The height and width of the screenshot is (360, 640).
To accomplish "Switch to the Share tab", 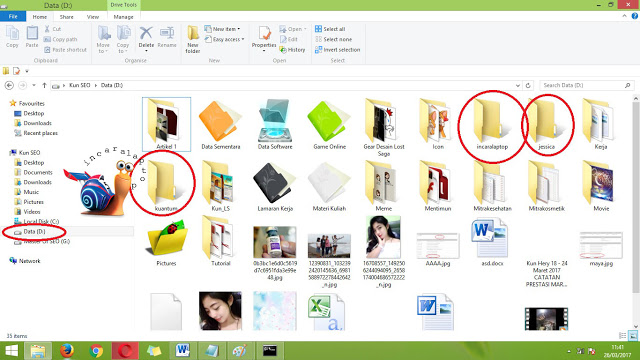I will point(67,17).
